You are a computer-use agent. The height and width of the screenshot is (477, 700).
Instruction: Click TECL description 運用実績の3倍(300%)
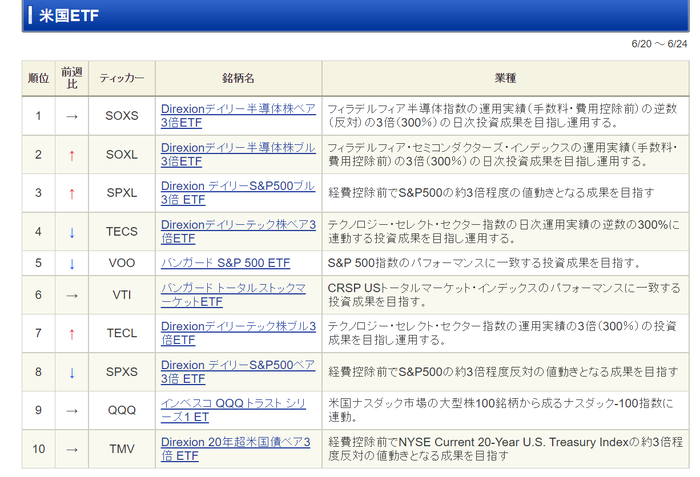[502, 333]
